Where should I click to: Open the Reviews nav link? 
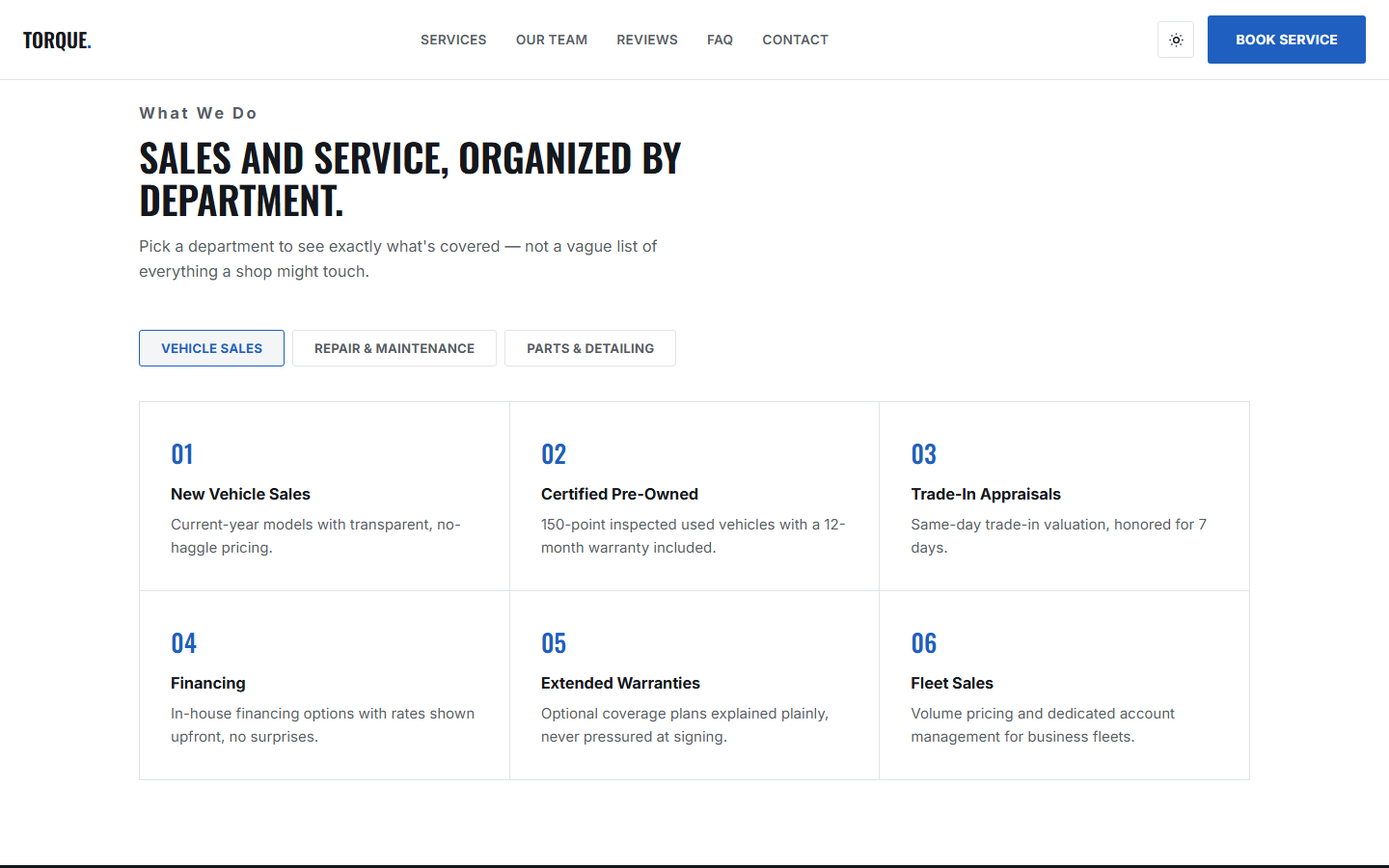(647, 40)
